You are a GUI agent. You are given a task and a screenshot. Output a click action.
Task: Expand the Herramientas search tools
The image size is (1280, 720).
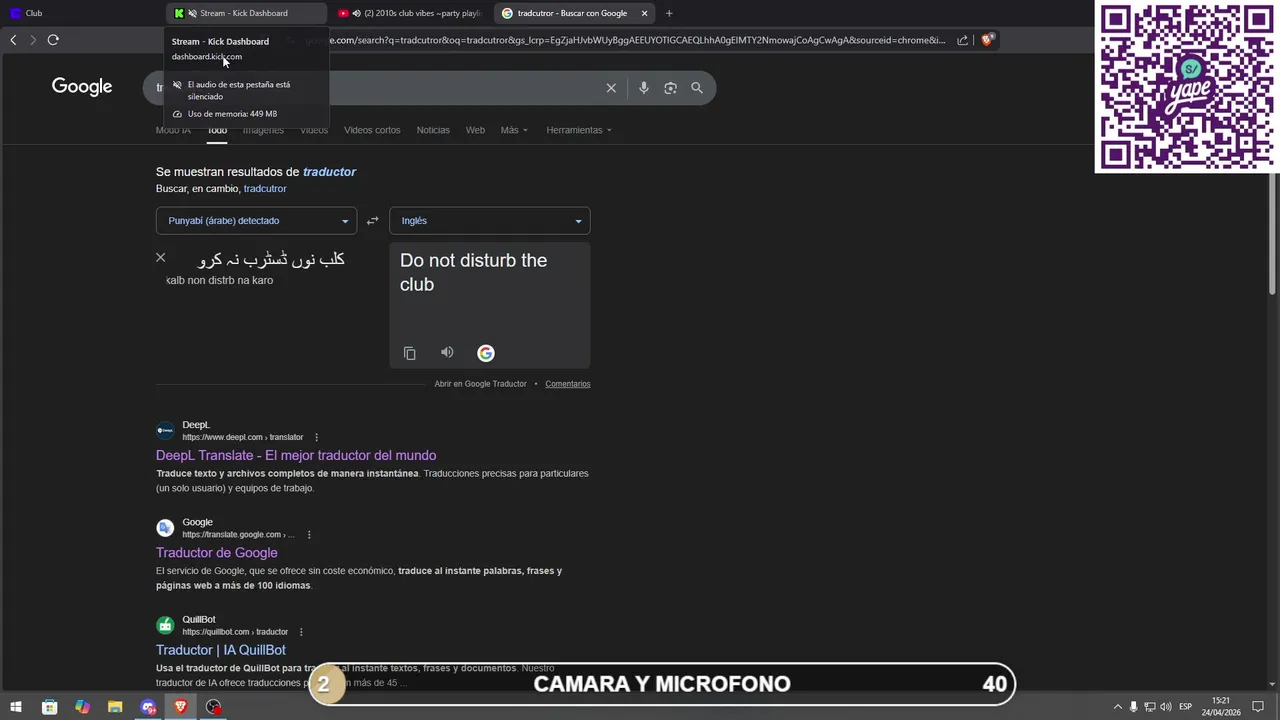tap(579, 130)
